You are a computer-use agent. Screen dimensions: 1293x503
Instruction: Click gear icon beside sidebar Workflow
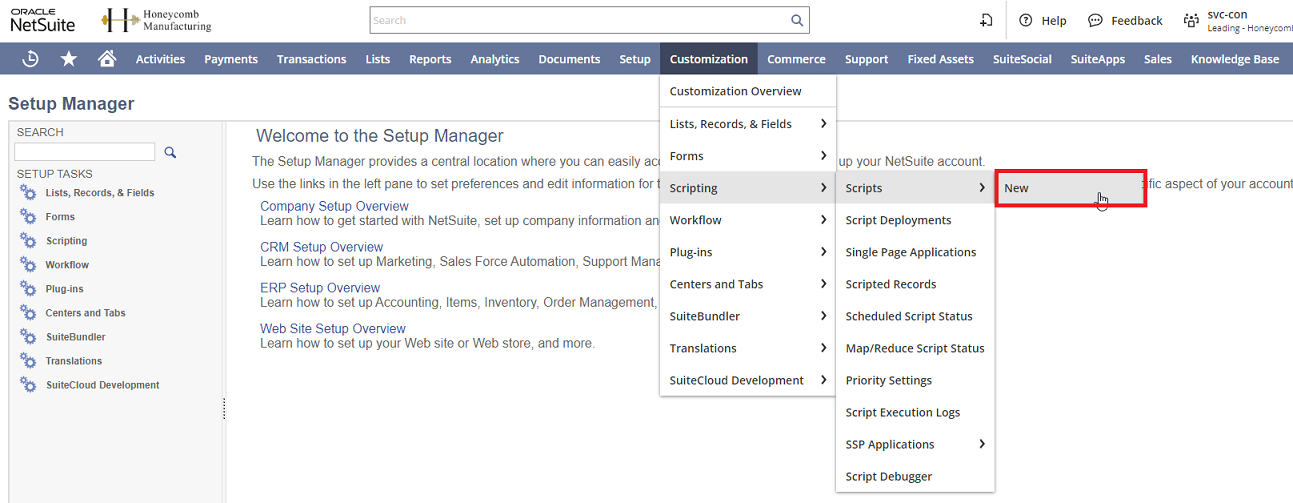pos(28,265)
